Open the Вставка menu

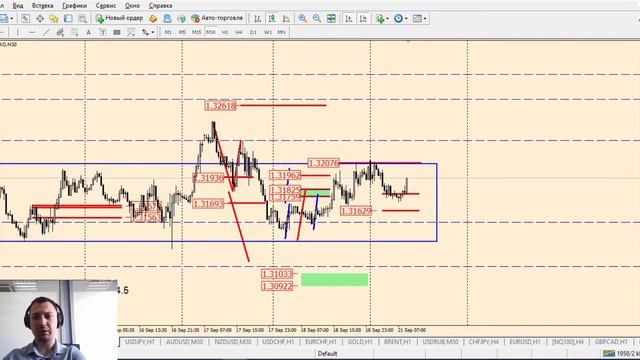coord(42,6)
